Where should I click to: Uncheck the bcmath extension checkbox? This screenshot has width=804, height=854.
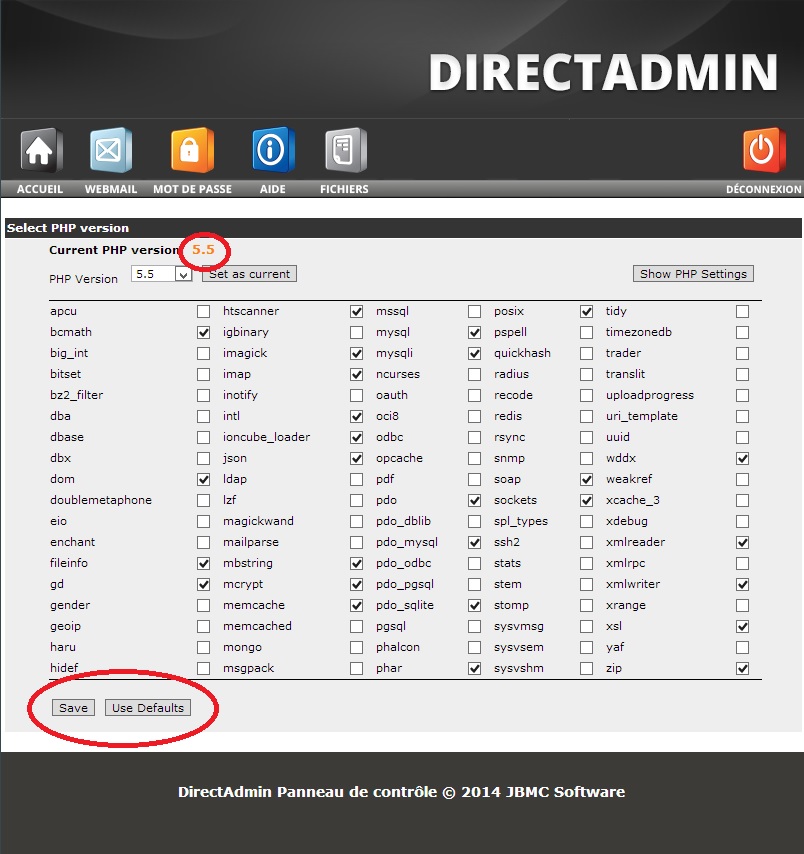point(203,332)
